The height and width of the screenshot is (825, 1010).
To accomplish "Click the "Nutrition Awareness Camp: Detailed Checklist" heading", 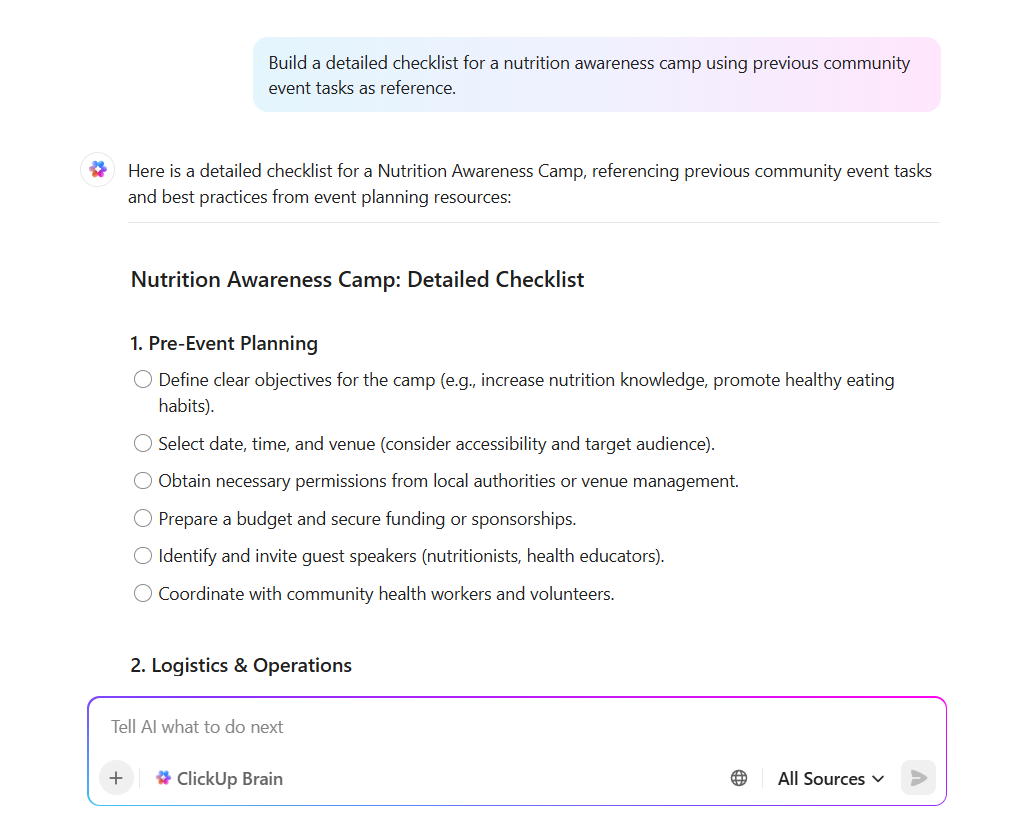I will click(357, 279).
